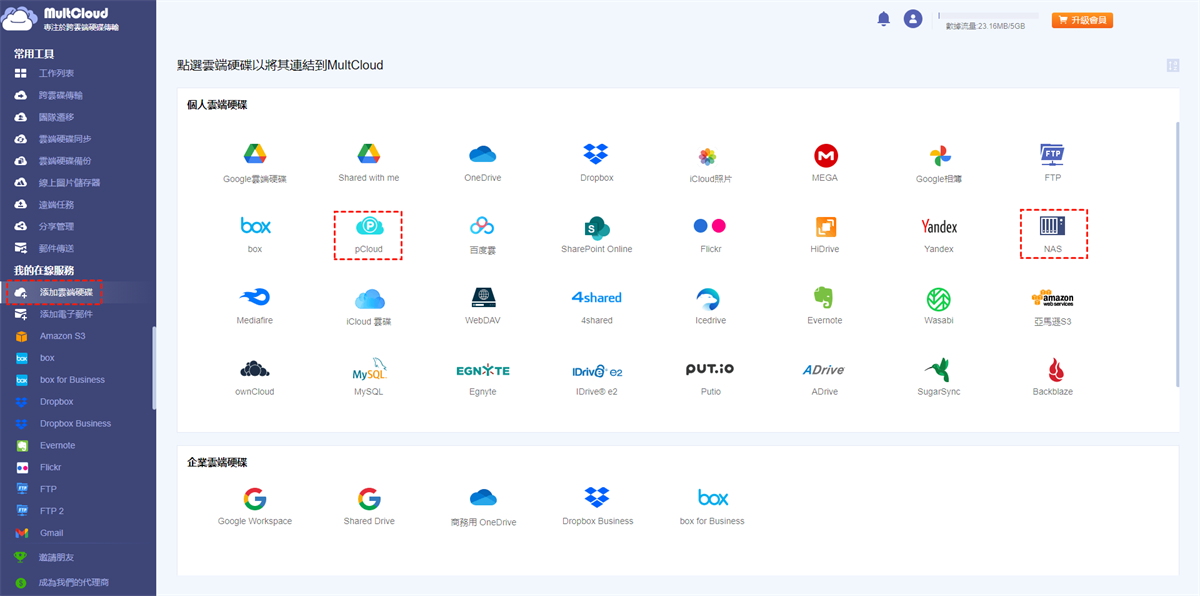
Task: Choose the Mediafire cloud
Action: click(255, 298)
